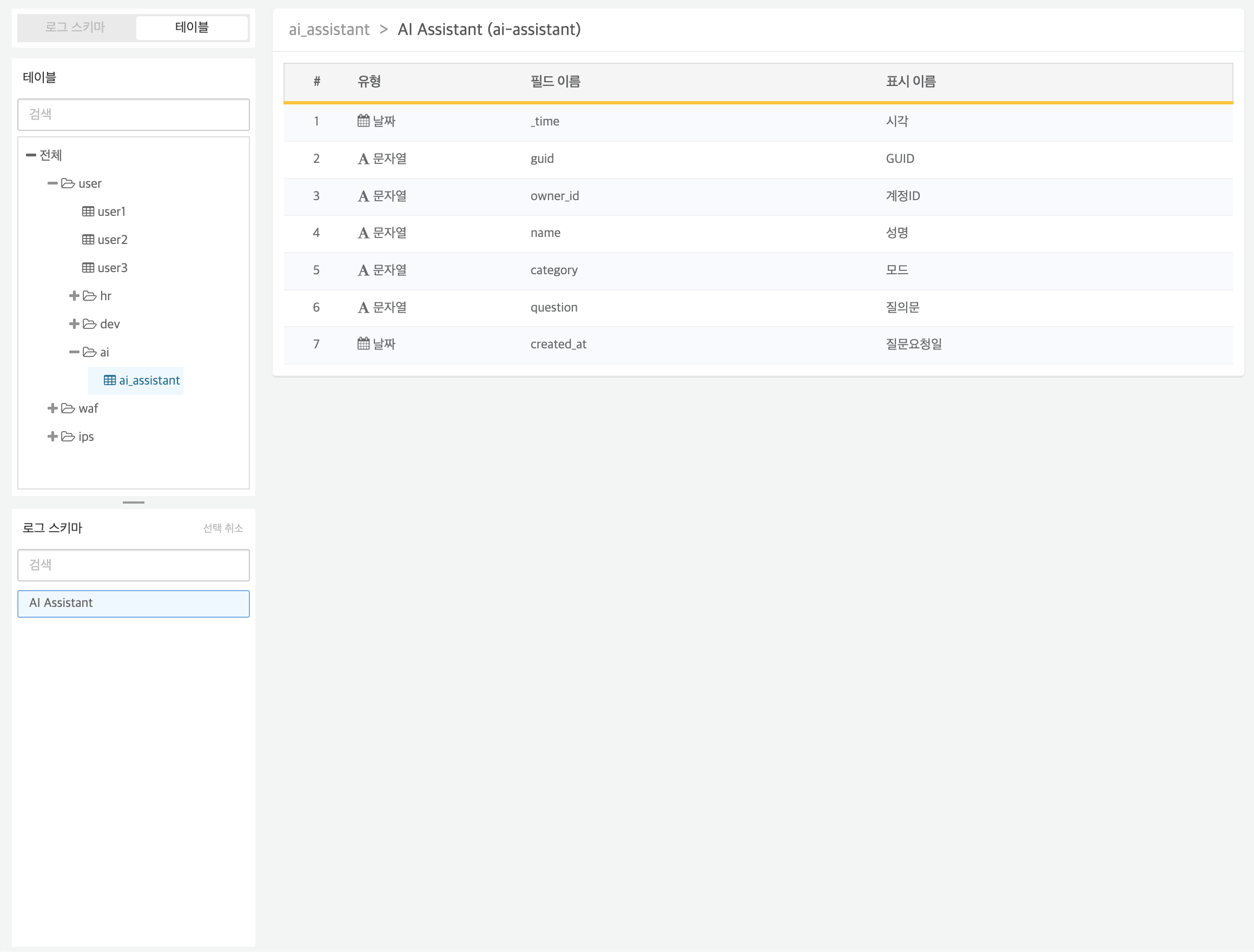Expand the dev folder
Image resolution: width=1254 pixels, height=952 pixels.
click(74, 324)
